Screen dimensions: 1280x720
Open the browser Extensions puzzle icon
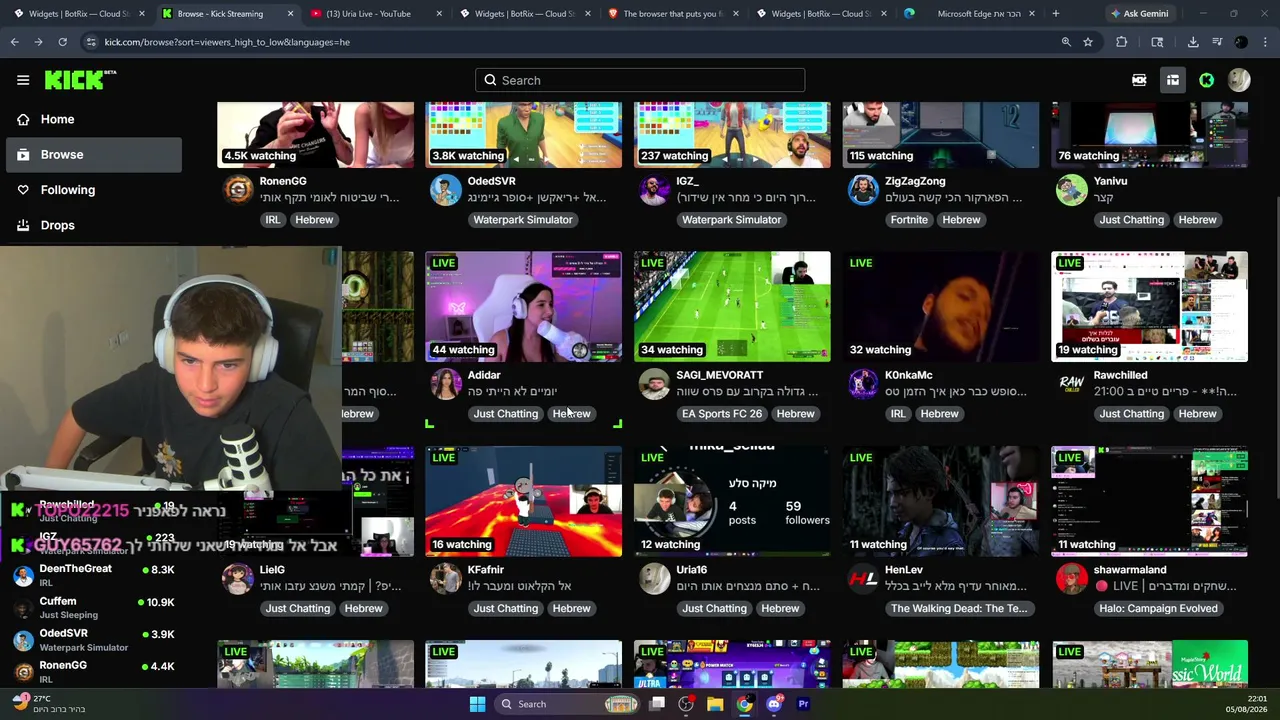pos(1121,42)
